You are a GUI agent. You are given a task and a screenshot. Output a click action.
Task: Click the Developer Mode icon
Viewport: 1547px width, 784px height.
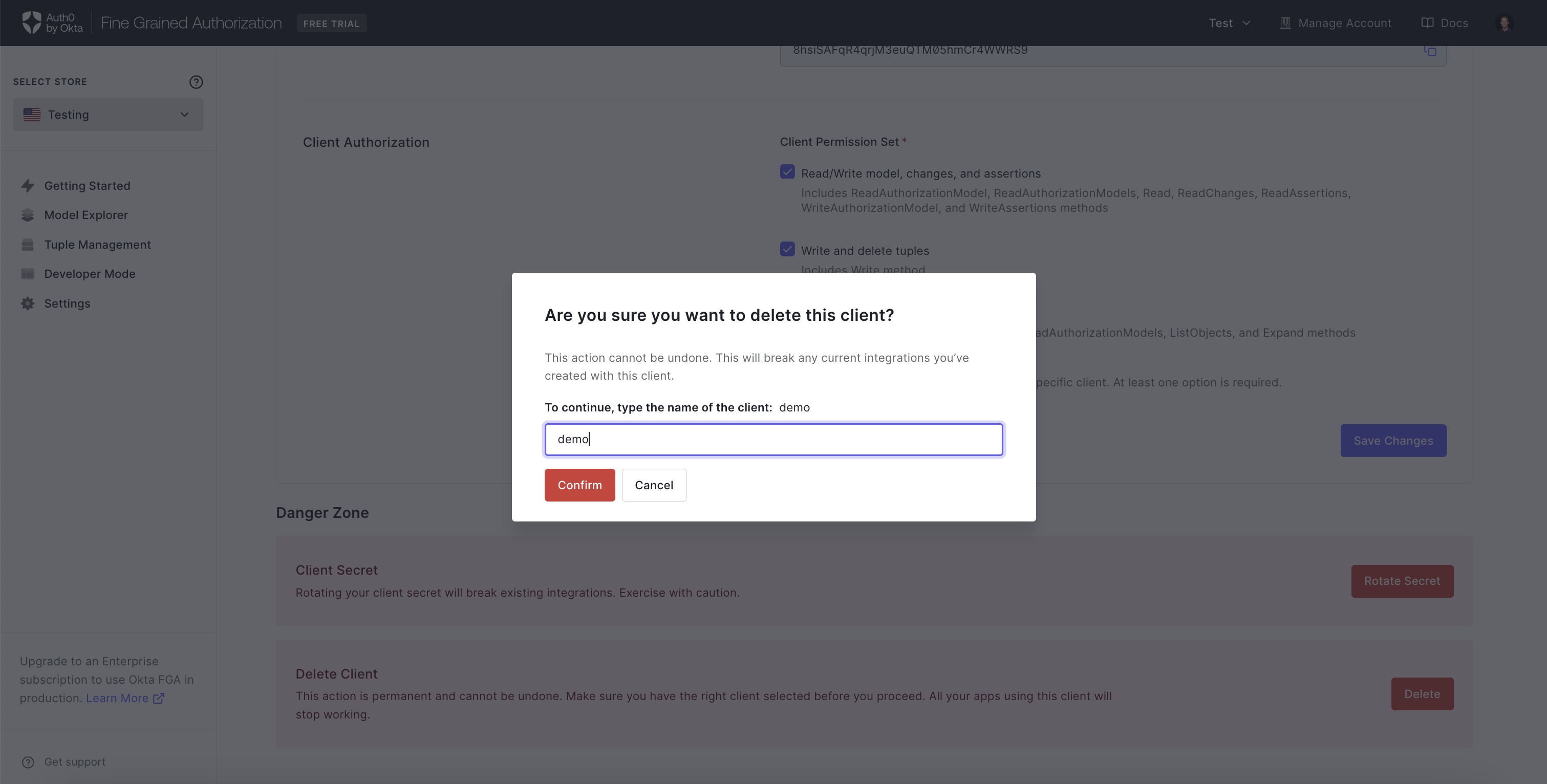tap(28, 274)
